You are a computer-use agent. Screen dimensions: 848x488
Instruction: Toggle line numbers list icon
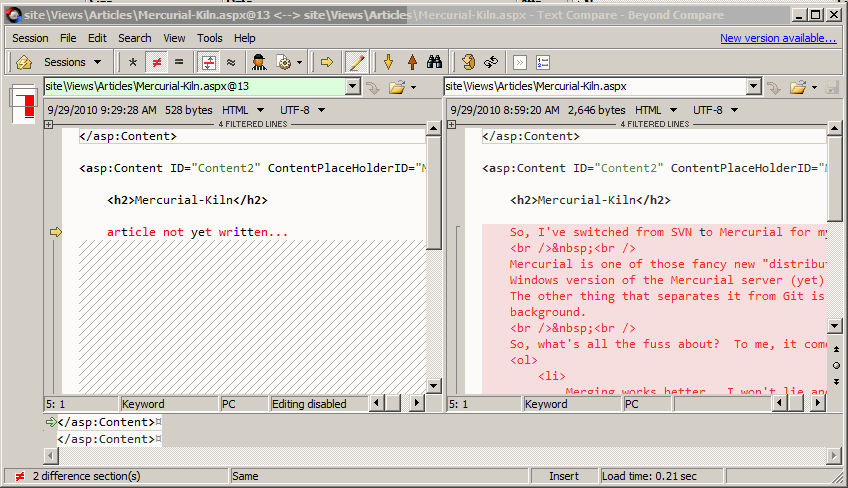click(x=543, y=63)
